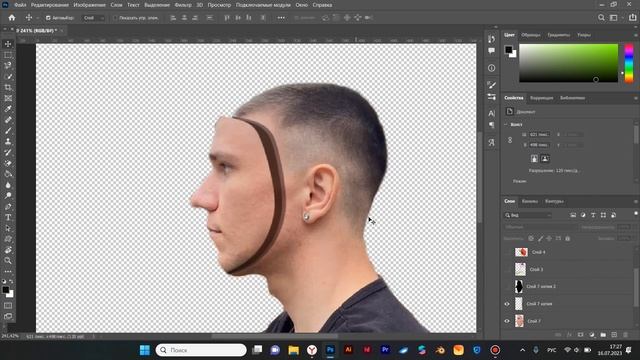Viewport: 640px width, 360px height.
Task: Open the search icon at top right
Action: pyautogui.click(x=601, y=18)
